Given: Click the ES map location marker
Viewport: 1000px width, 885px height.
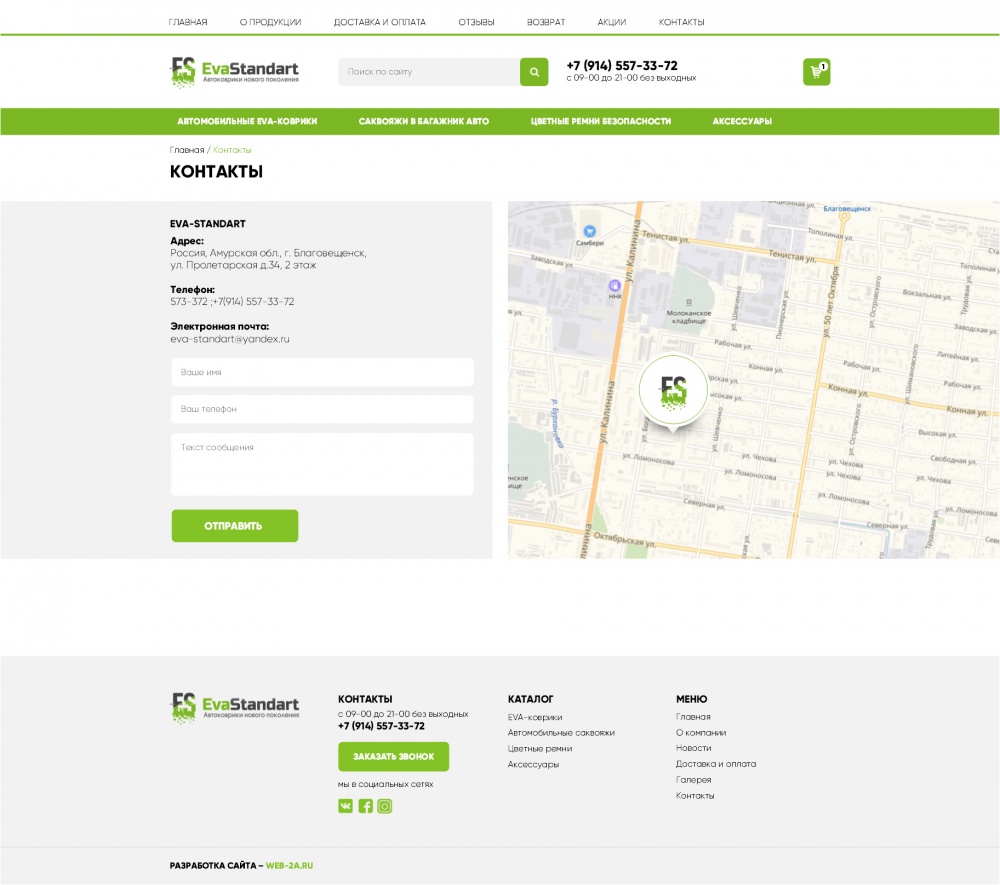Looking at the screenshot, I should pyautogui.click(x=673, y=391).
